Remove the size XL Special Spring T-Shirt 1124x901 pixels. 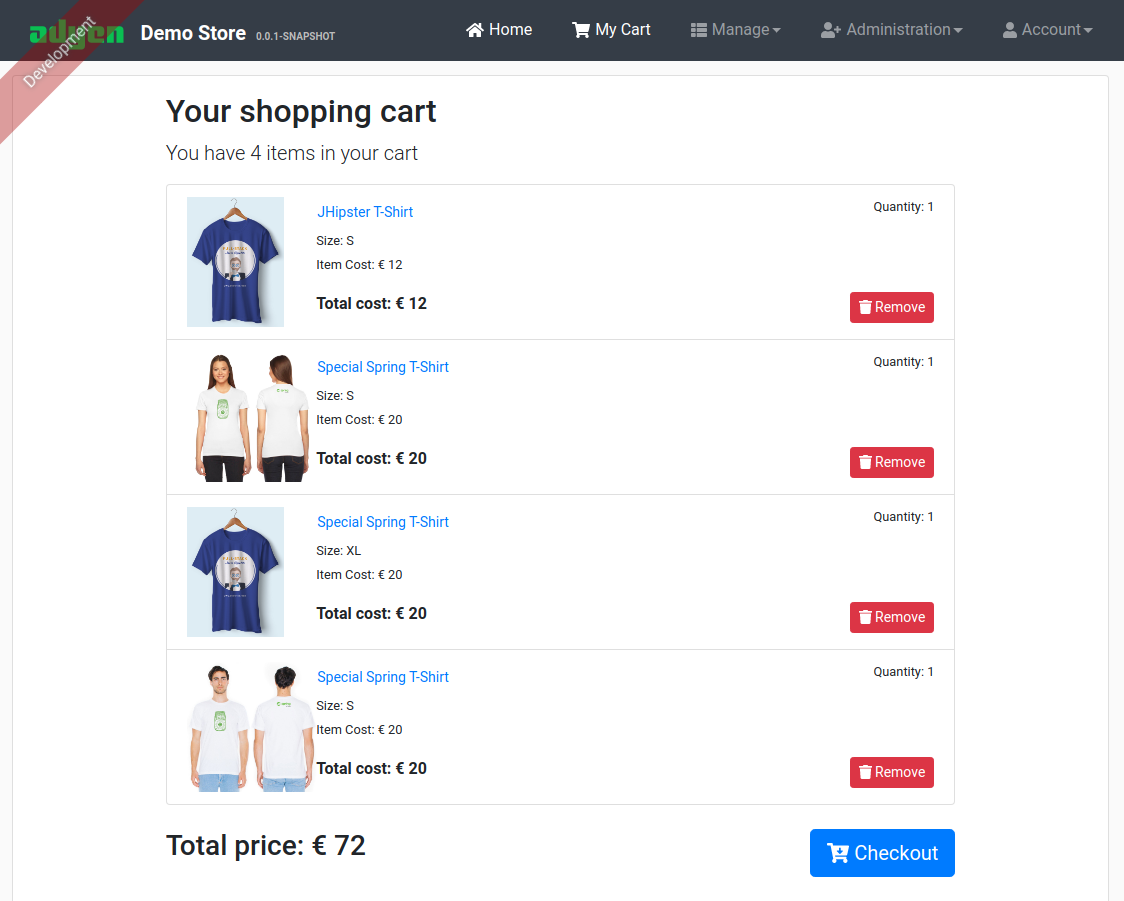tap(892, 617)
